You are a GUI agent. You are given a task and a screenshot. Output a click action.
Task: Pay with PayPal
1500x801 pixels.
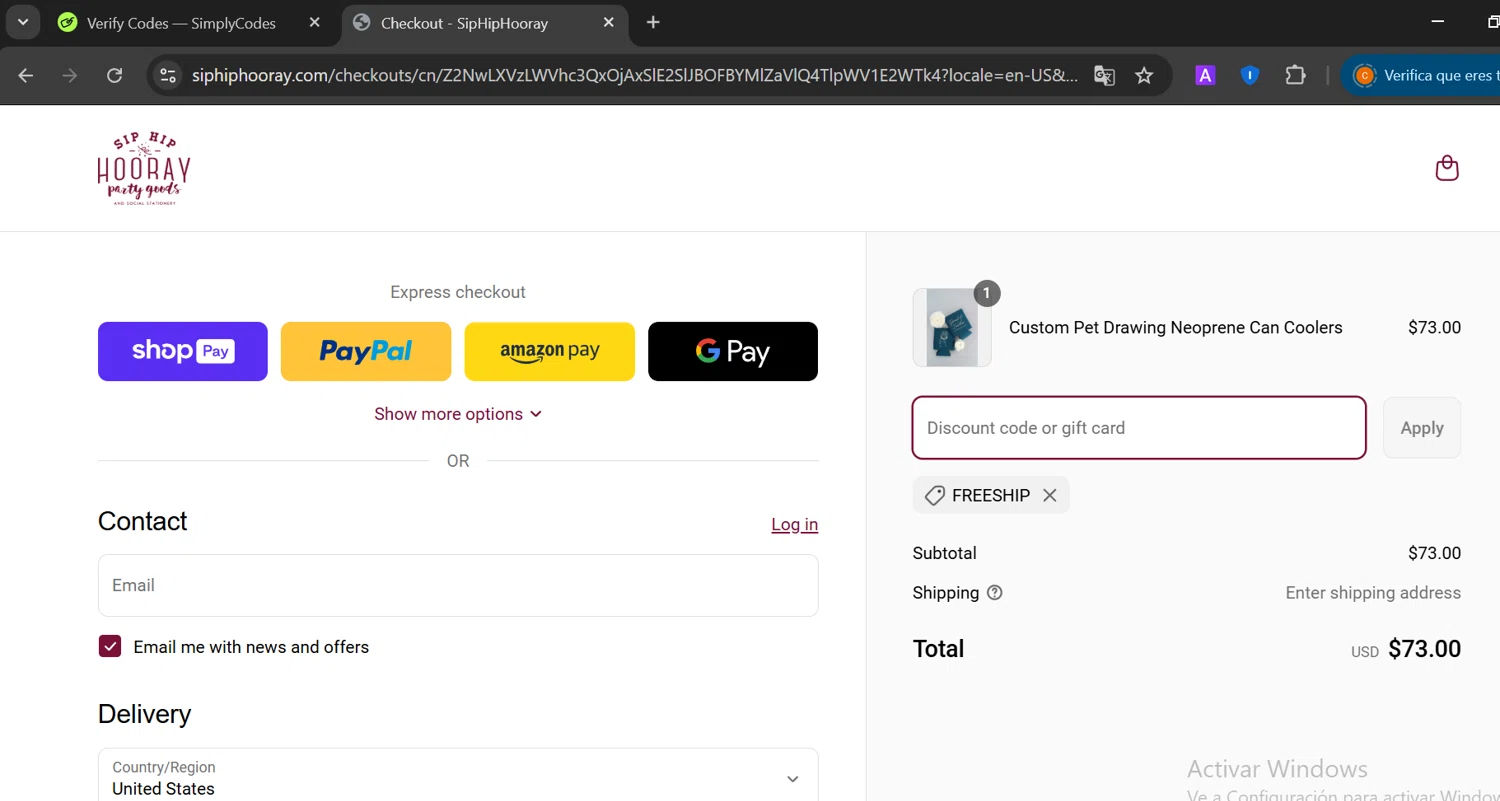366,351
